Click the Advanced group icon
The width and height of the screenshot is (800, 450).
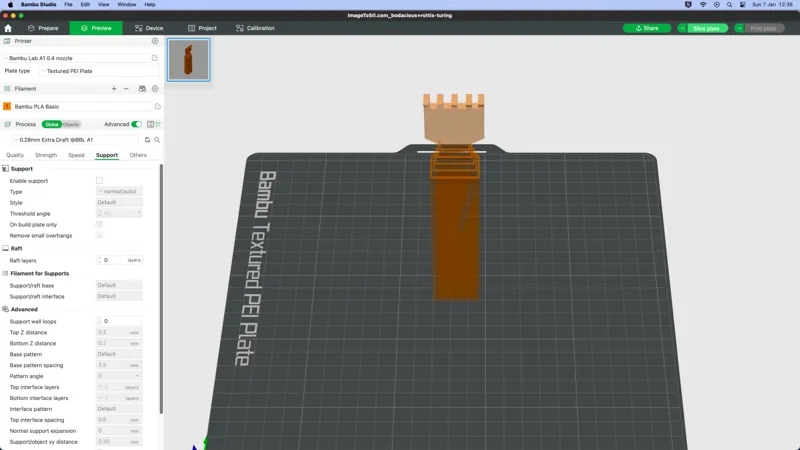[6, 309]
